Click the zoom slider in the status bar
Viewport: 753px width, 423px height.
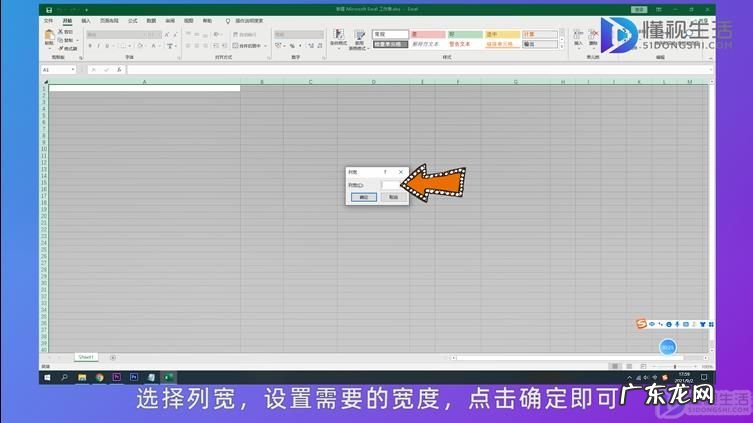674,366
